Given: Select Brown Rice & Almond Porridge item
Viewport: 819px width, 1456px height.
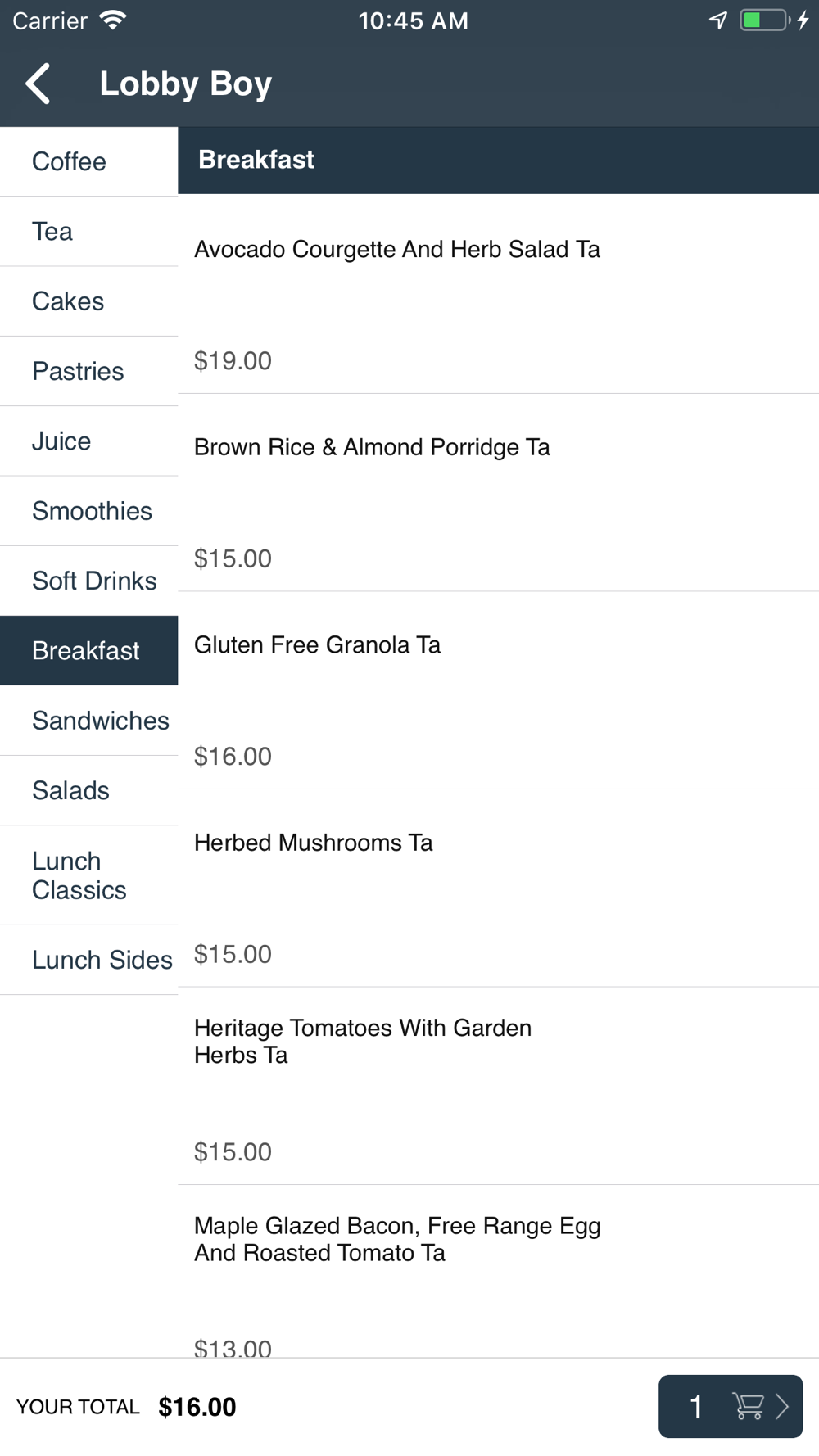Looking at the screenshot, I should [498, 492].
